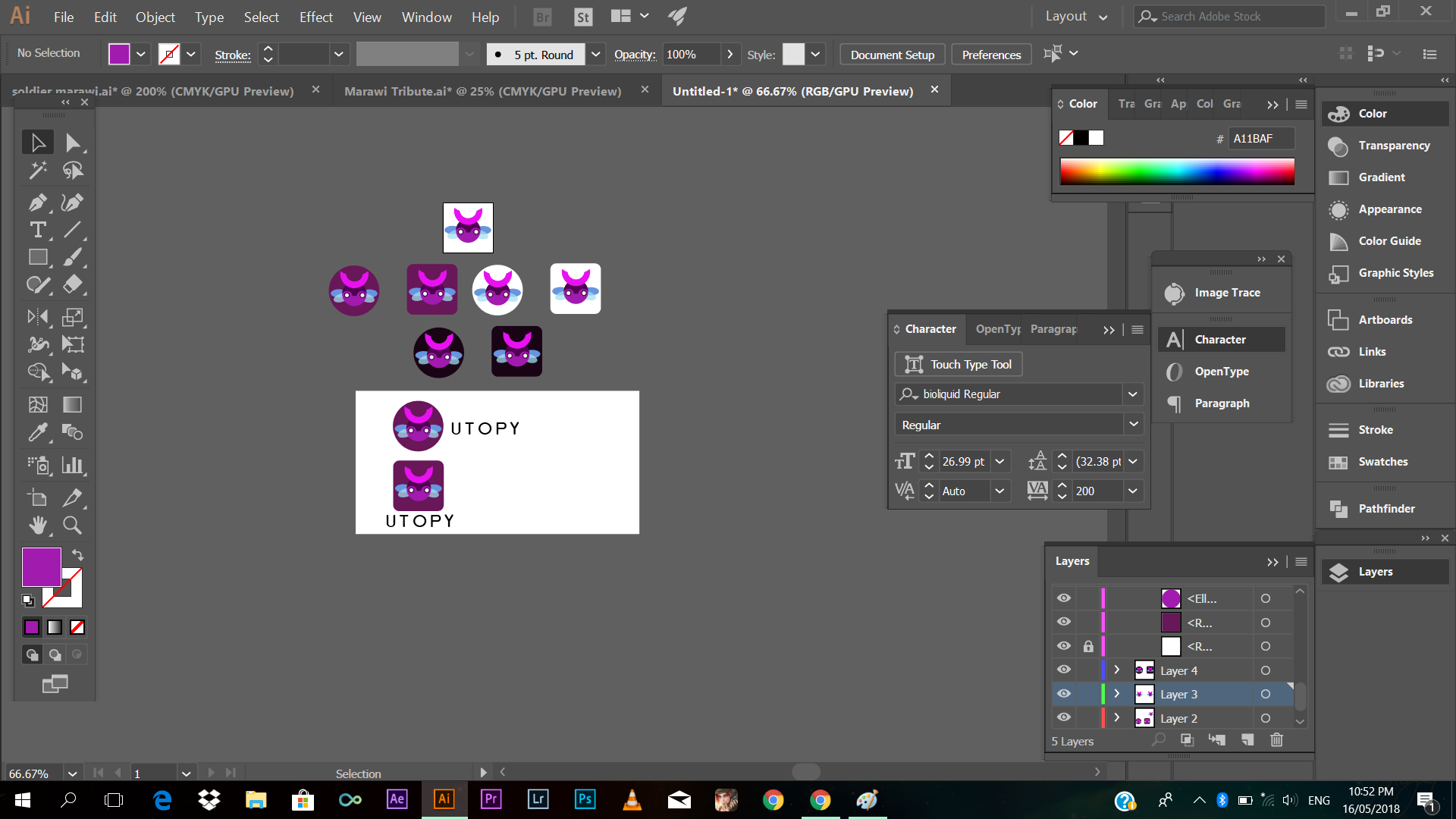The height and width of the screenshot is (819, 1456).
Task: Select the Pen tool
Action: pyautogui.click(x=38, y=202)
